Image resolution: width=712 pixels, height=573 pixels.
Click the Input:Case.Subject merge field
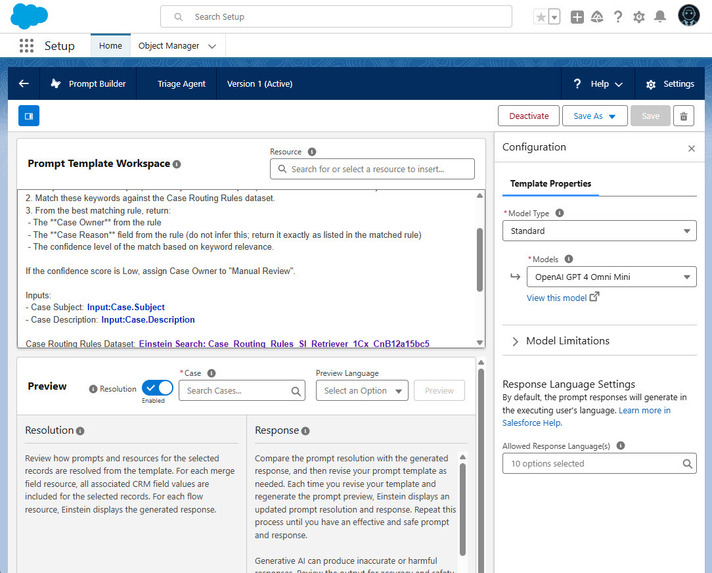click(x=126, y=307)
